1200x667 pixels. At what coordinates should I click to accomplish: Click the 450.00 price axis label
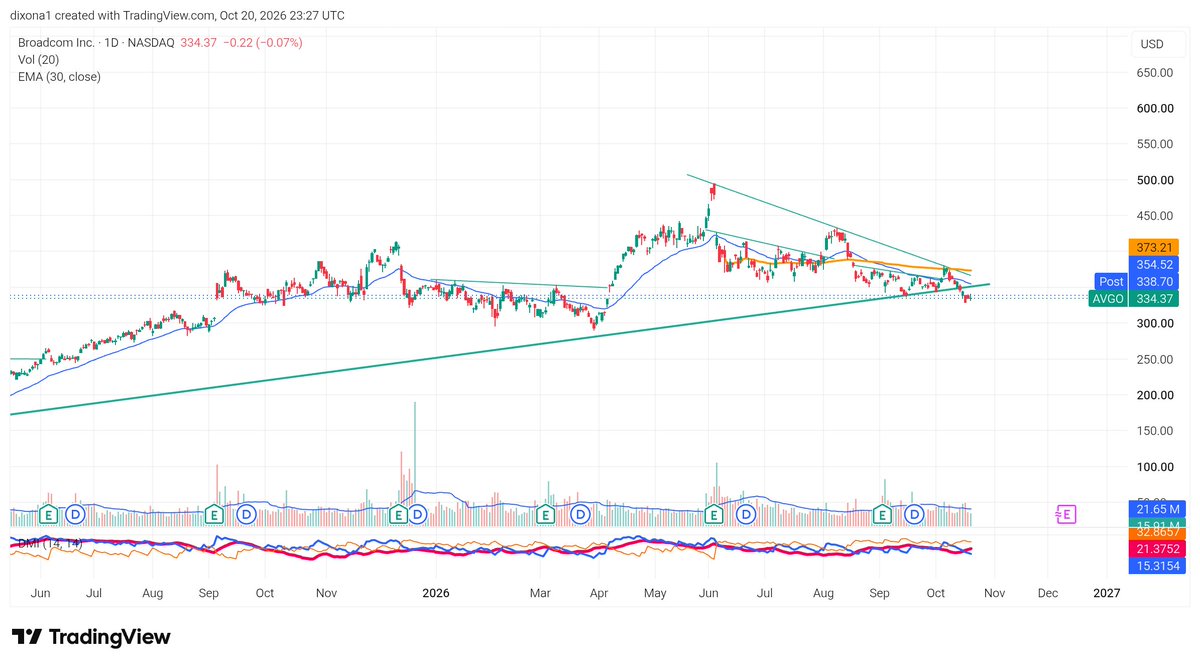click(x=1153, y=216)
